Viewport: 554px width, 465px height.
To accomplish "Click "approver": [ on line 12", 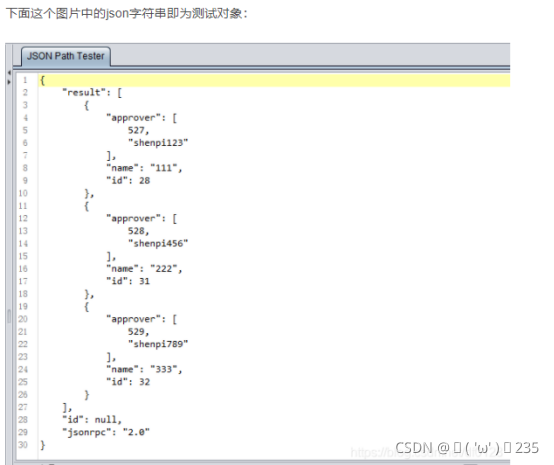I will (x=141, y=218).
